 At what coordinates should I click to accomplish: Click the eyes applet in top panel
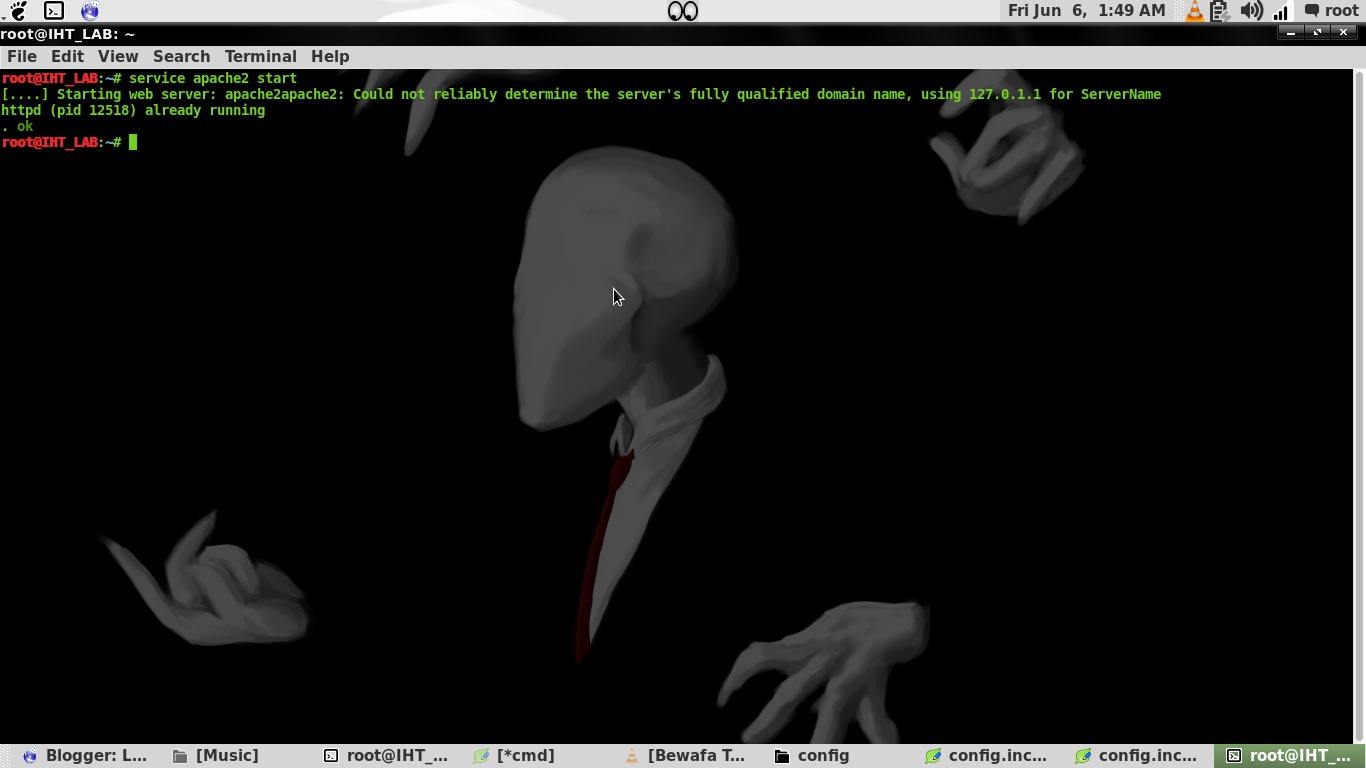tap(682, 11)
